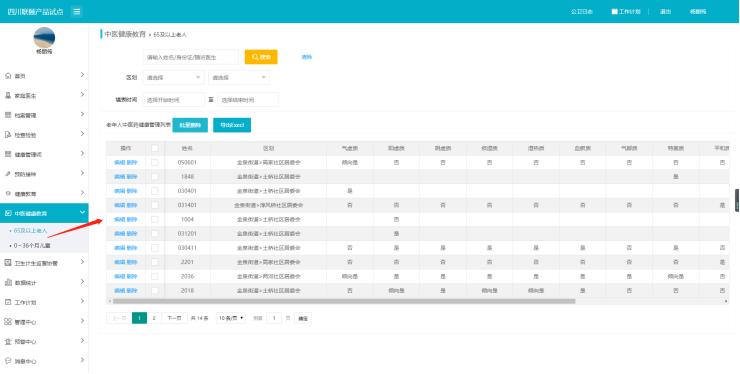Focus the jump-to-page number input
Screen dimensions: 740x374
point(274,318)
